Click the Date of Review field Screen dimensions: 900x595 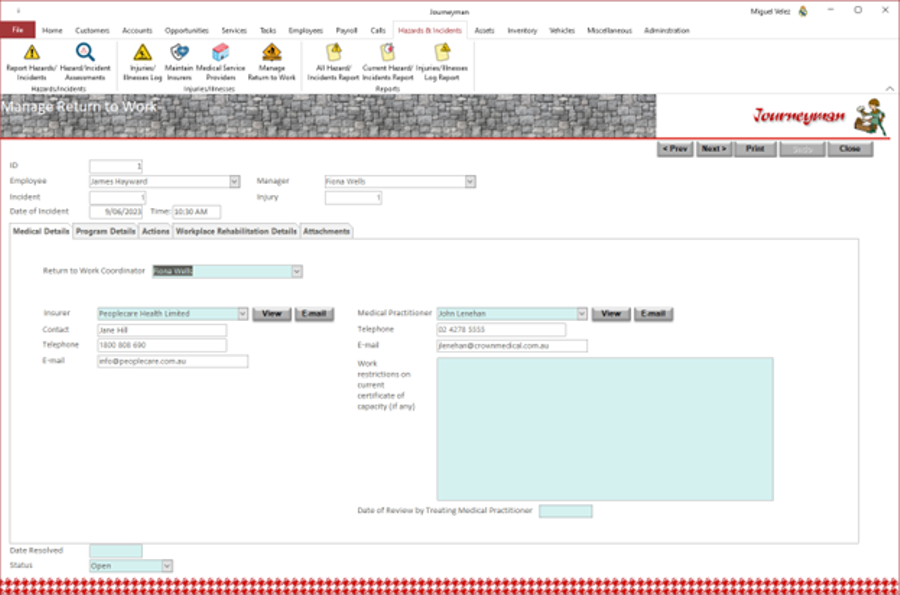[565, 511]
